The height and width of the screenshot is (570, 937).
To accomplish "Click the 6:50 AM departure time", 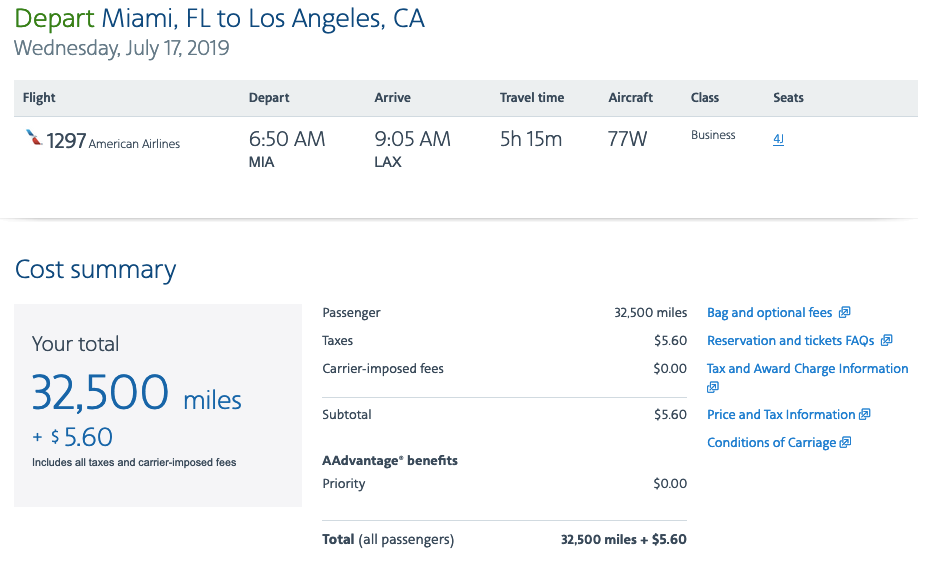I will [287, 140].
